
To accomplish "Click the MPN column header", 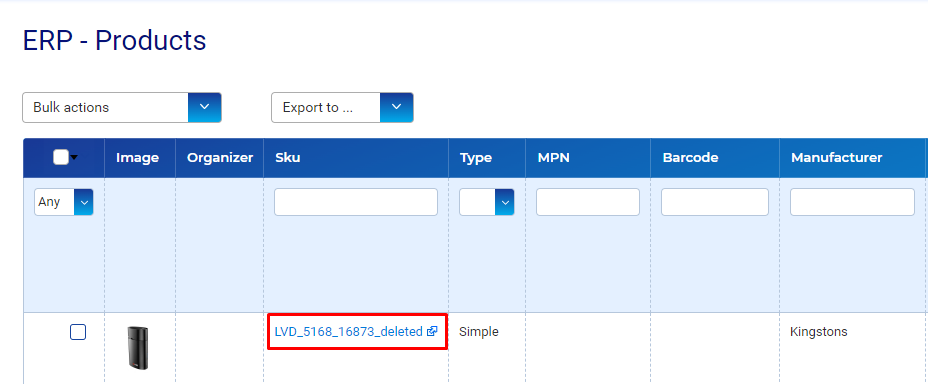I will (x=553, y=157).
